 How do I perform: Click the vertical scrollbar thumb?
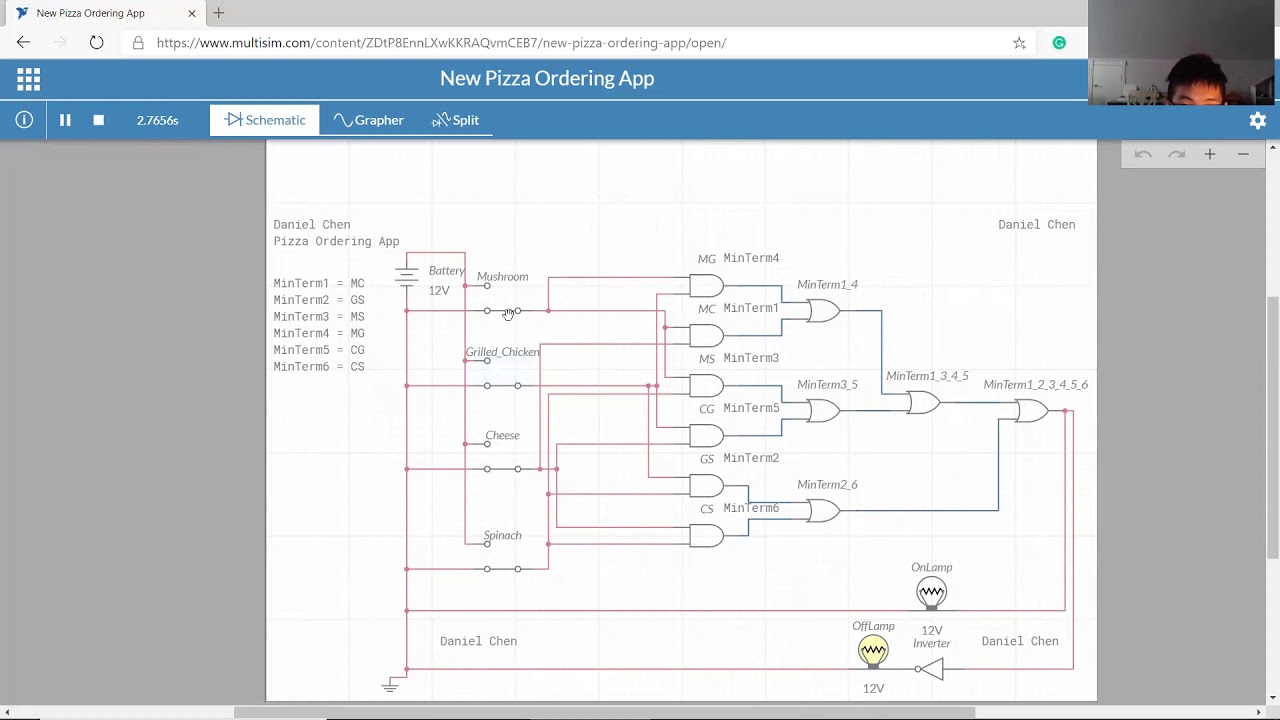[1272, 428]
